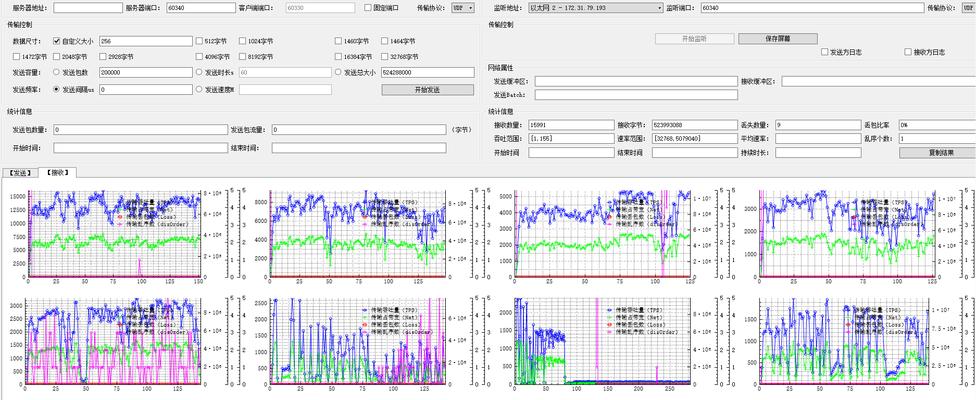Edit the total size field 524288000
This screenshot has width=976, height=400.
(x=428, y=72)
